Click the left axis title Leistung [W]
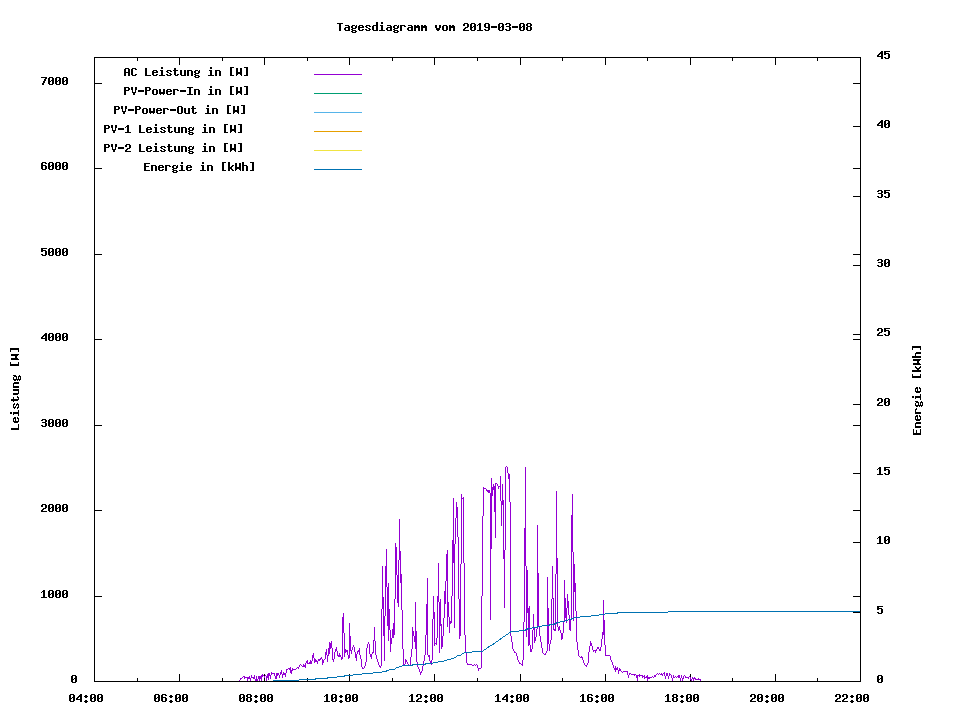 click(x=15, y=389)
